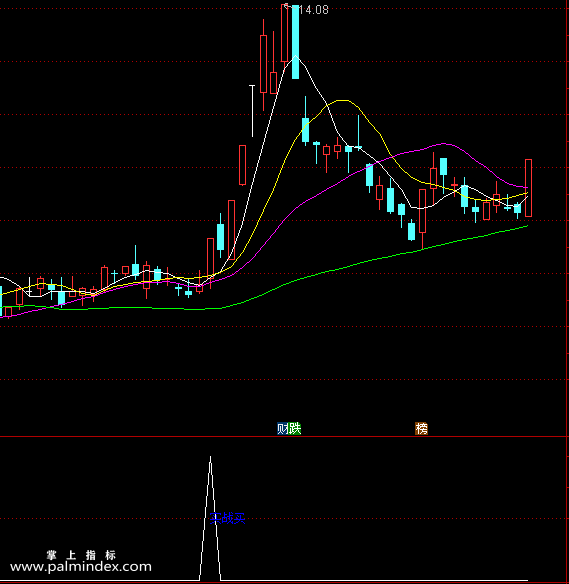Click the green 跌 info marker icon
Image resolution: width=569 pixels, height=584 pixels.
pyautogui.click(x=295, y=429)
